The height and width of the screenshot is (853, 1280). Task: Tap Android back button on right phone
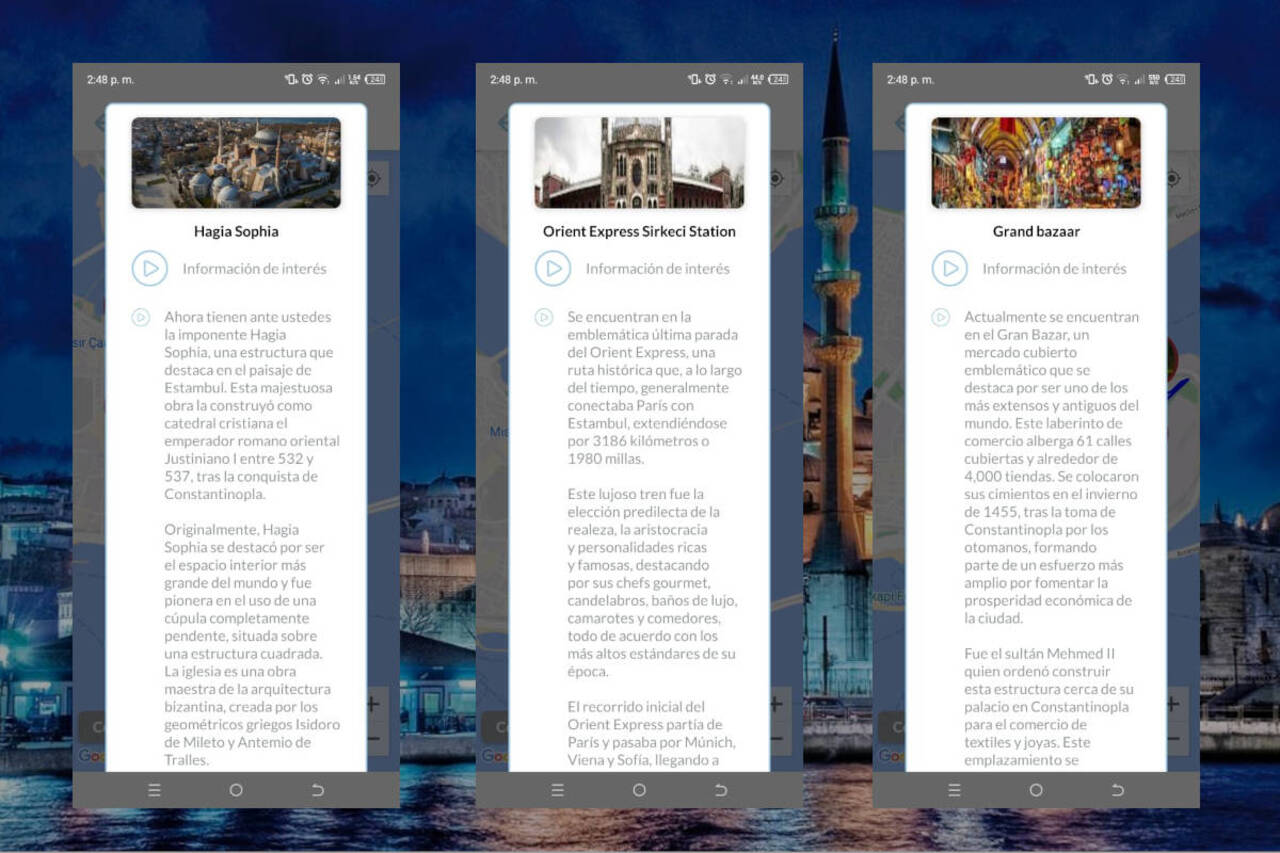click(1118, 790)
